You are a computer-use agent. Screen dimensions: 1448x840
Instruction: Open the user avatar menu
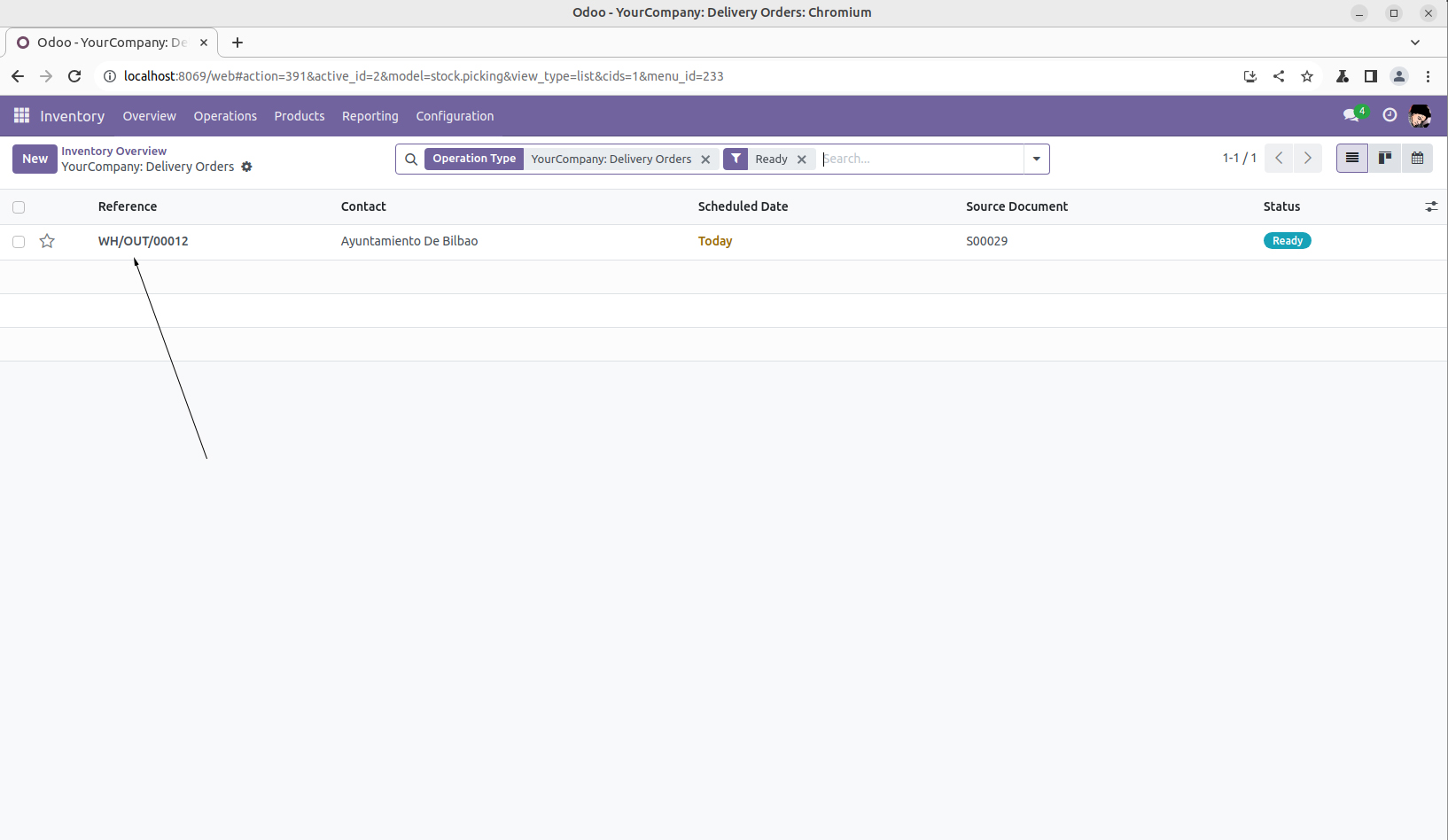(1420, 116)
